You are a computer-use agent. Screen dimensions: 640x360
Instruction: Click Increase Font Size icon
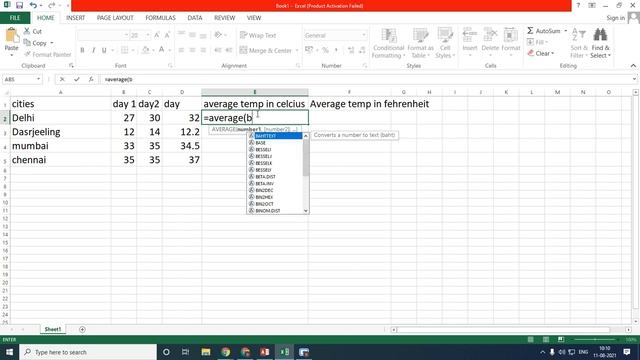[157, 36]
